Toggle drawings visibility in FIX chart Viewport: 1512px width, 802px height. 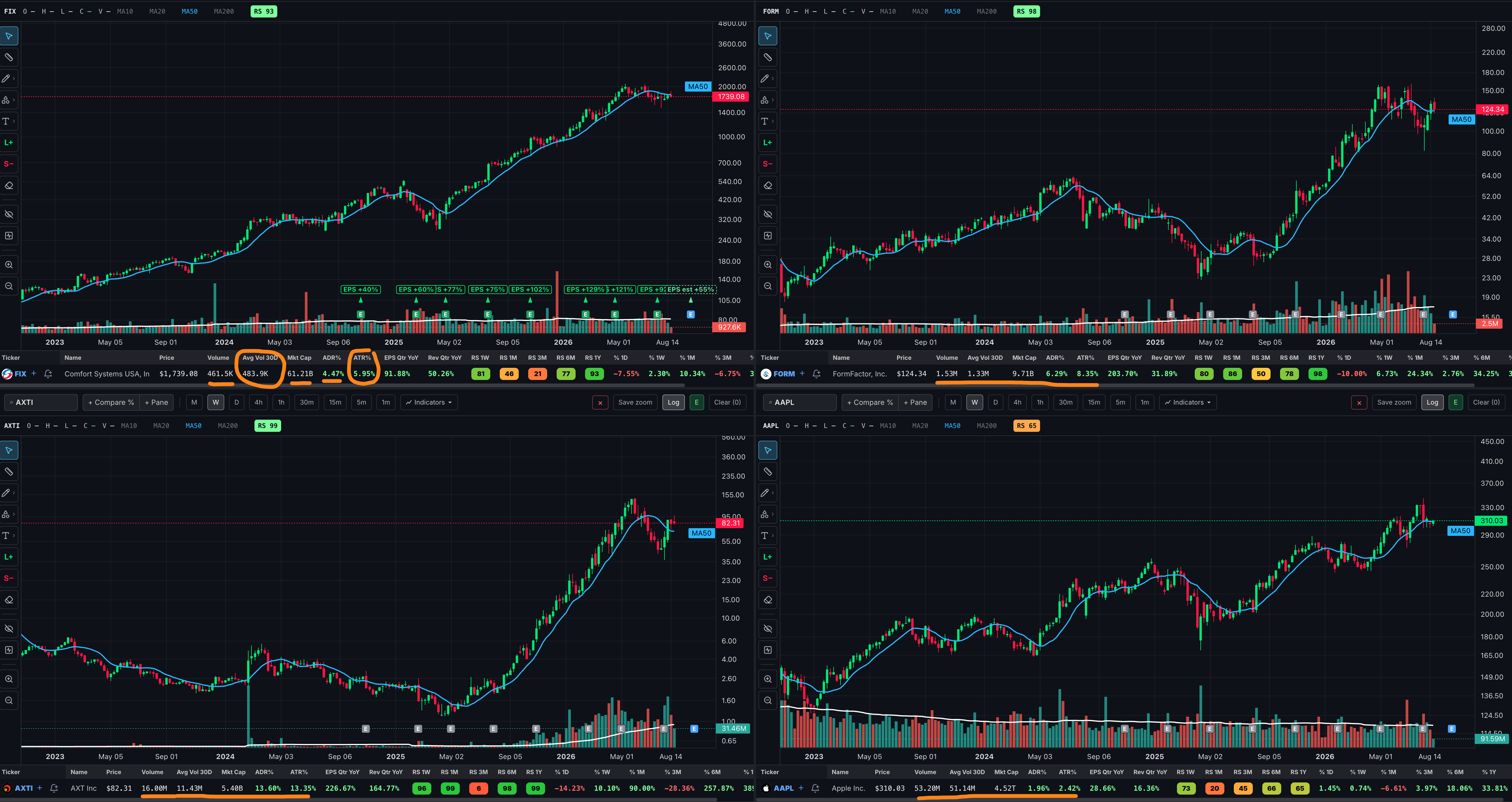[9, 214]
